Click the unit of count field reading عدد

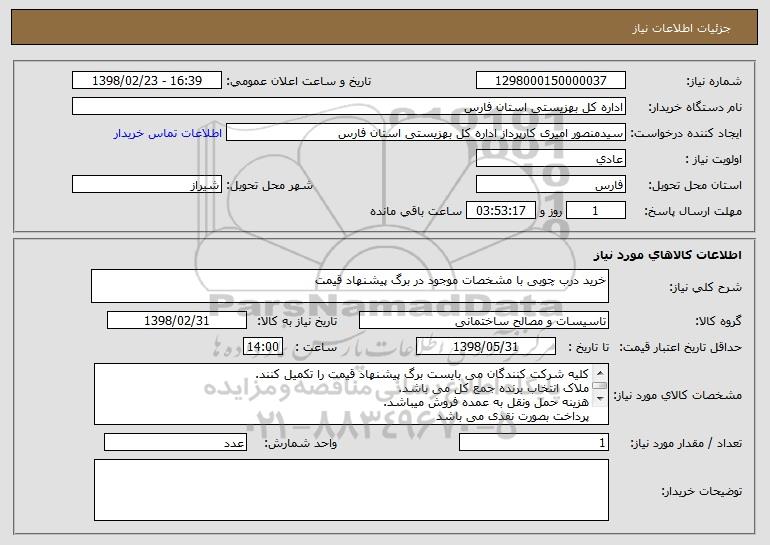175,442
